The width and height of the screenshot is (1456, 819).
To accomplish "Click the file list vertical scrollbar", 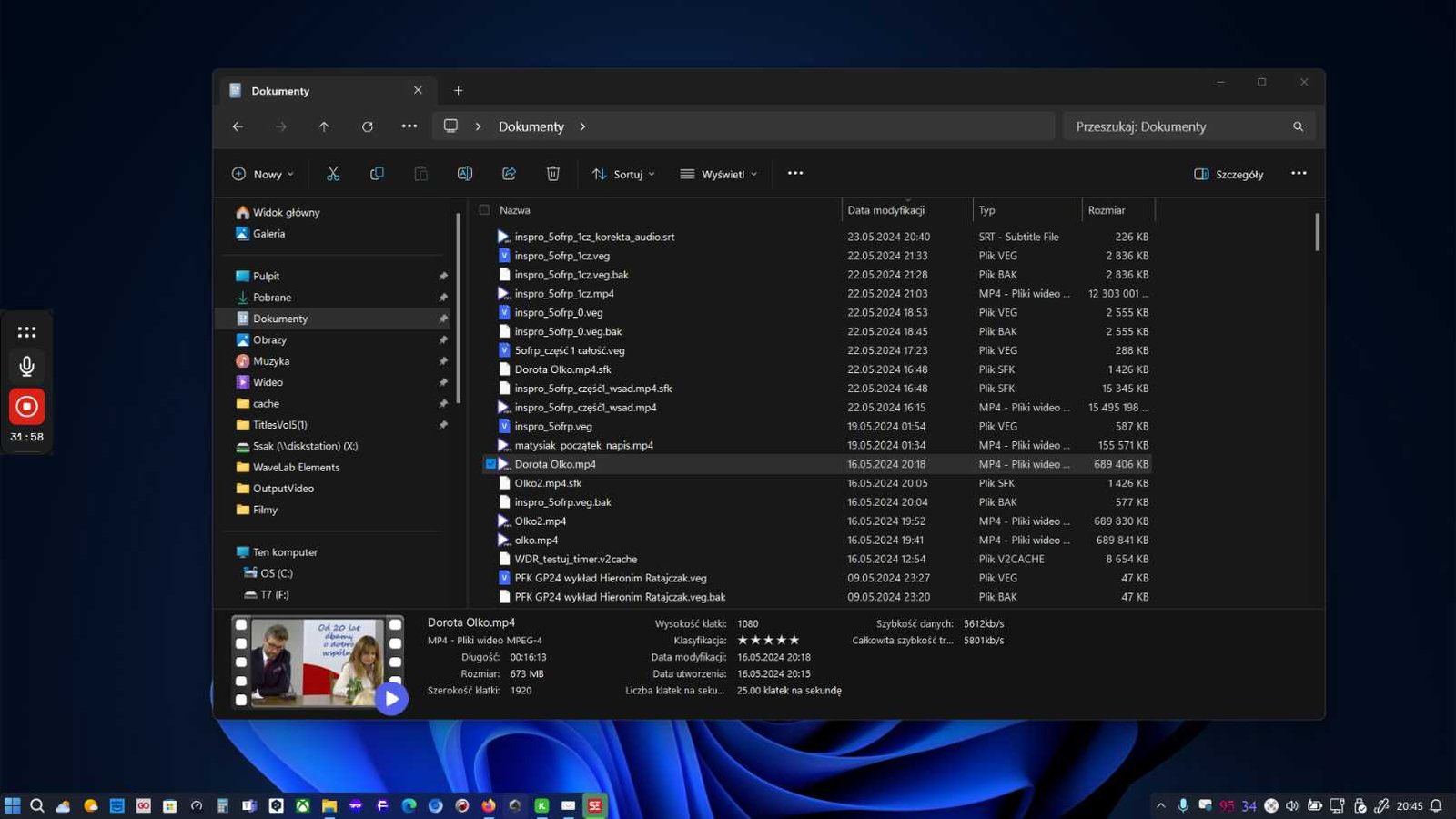I will [1317, 231].
